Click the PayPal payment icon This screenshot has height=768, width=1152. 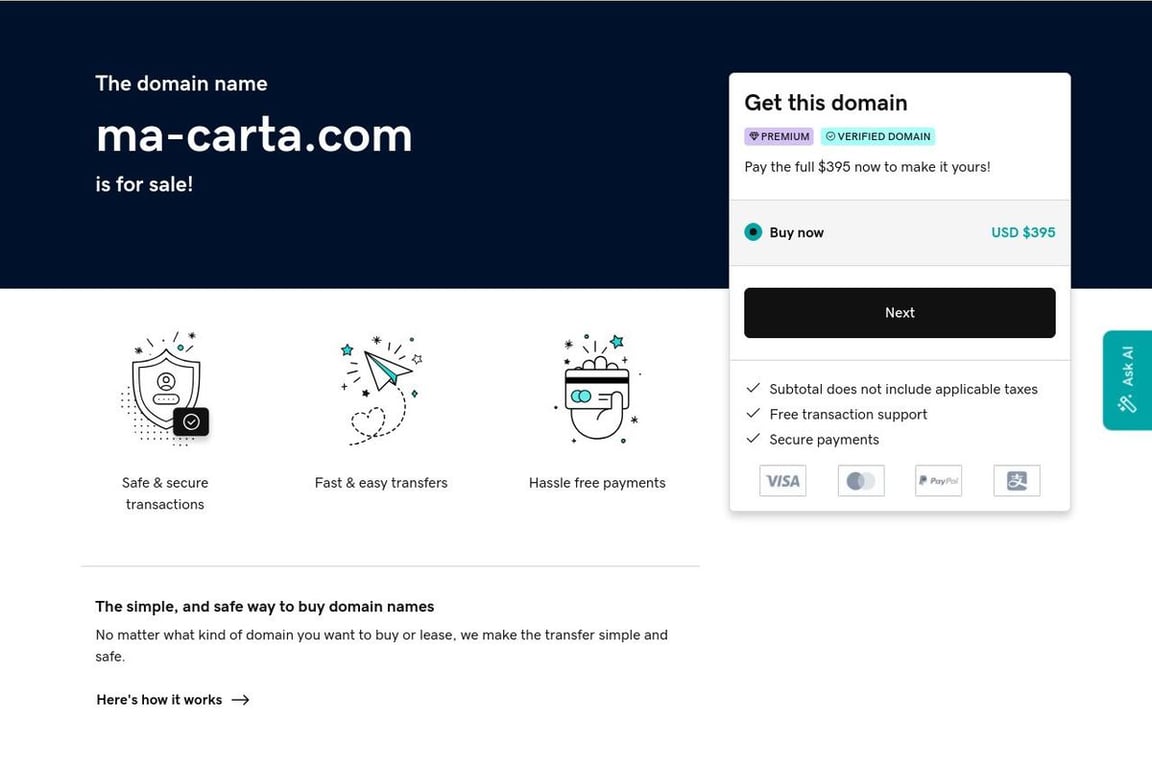click(938, 481)
